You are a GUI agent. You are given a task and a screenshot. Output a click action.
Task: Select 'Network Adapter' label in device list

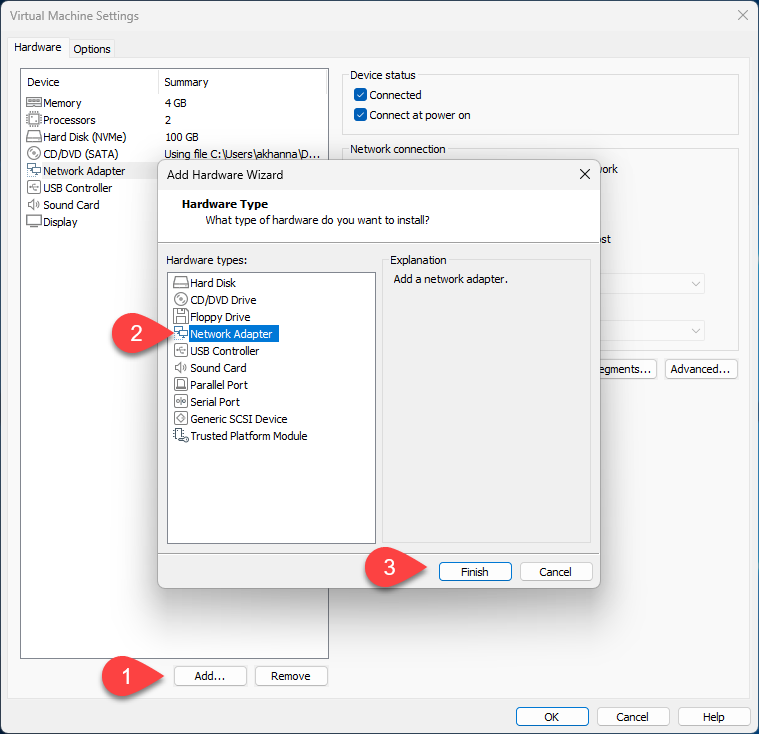tap(84, 170)
